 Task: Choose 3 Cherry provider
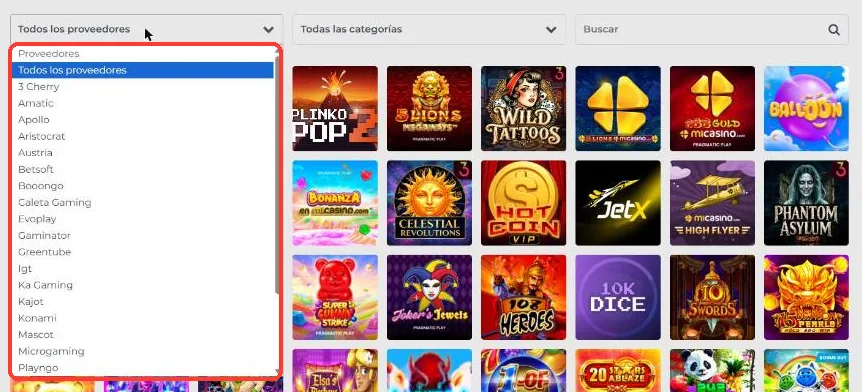(142, 87)
